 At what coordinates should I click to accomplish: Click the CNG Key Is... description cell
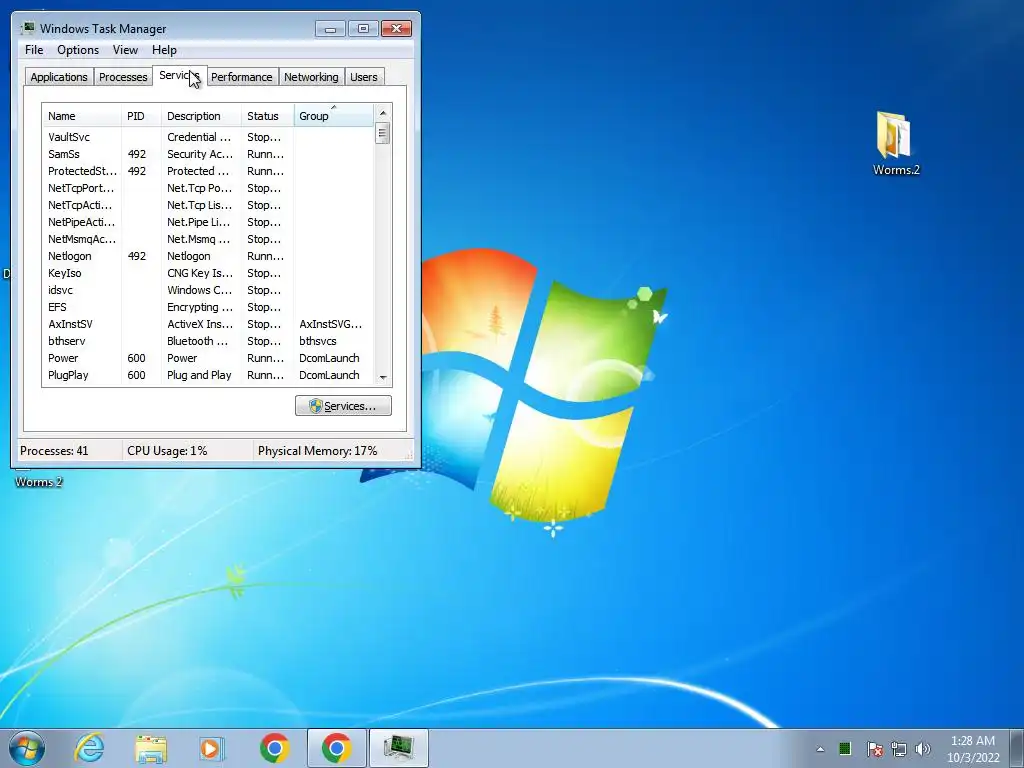click(199, 273)
